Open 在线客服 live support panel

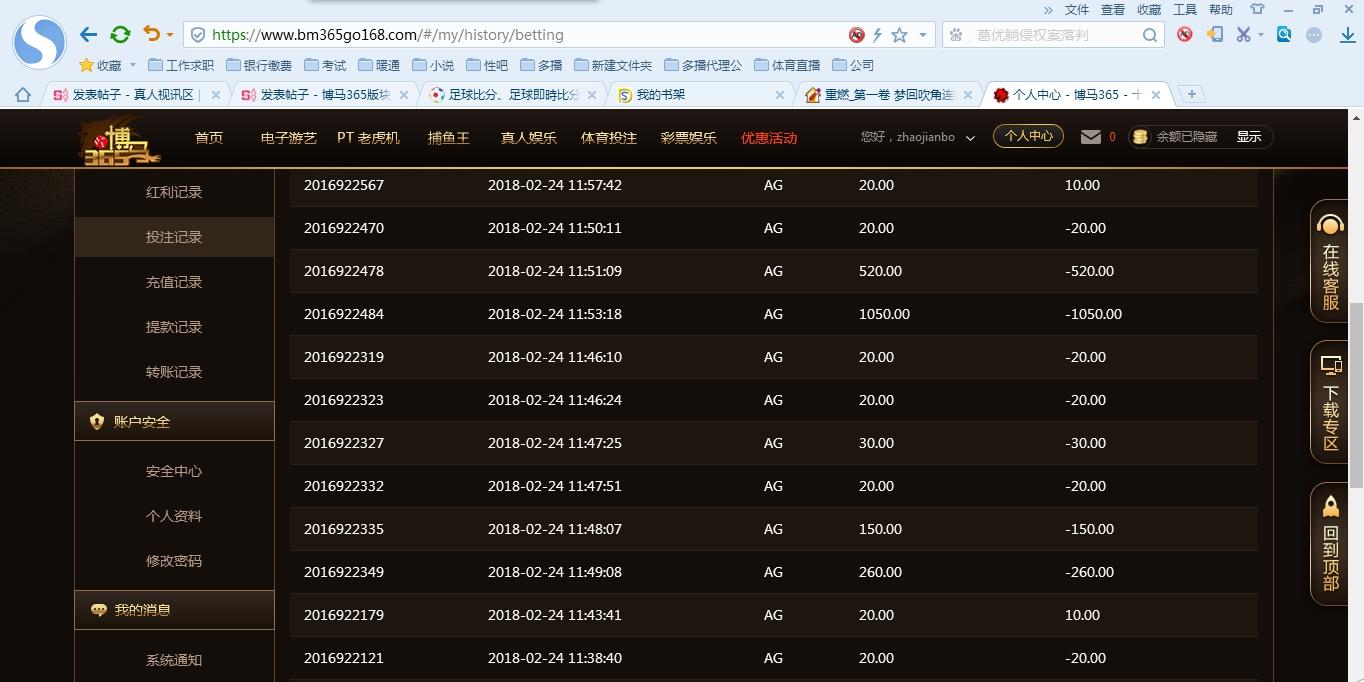click(x=1330, y=262)
